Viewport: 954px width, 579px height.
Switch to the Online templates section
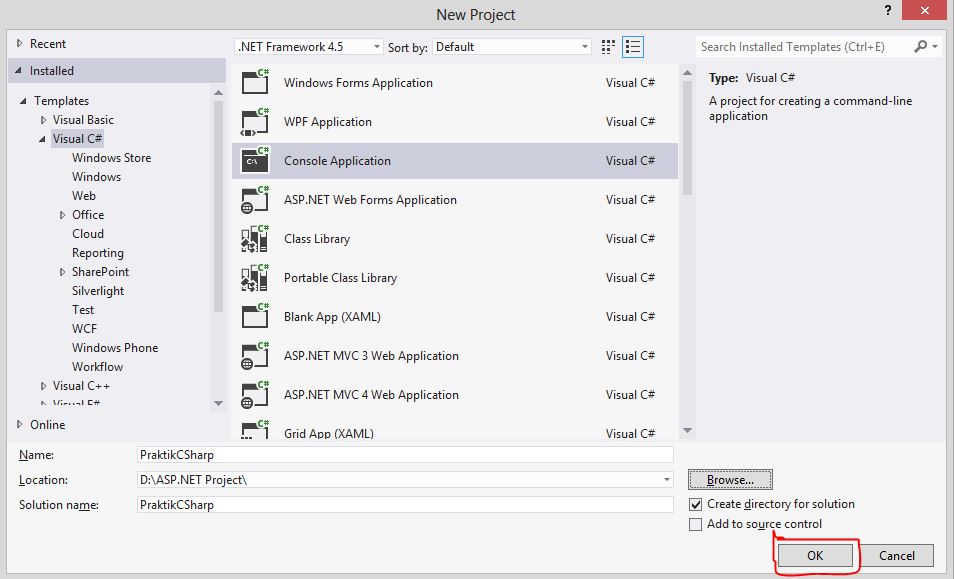click(x=48, y=424)
